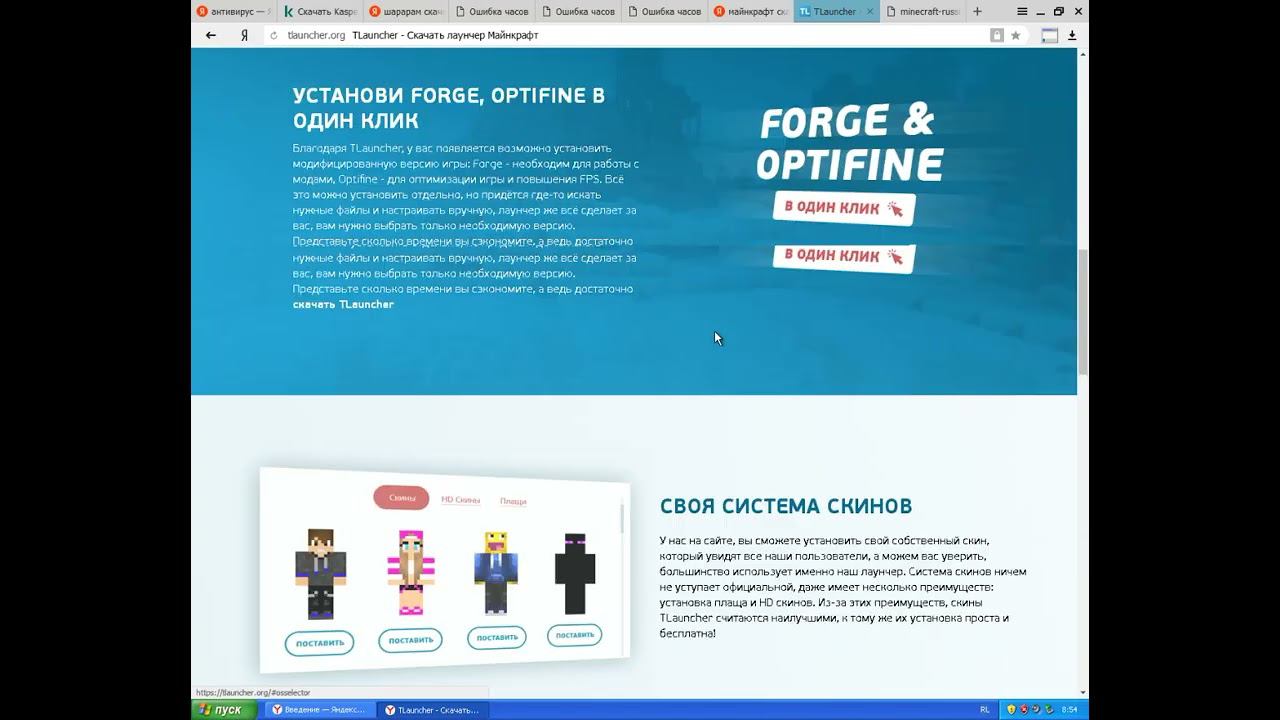
Task: Click the screen-shaped icon beside the bookmark star
Action: 1049,35
